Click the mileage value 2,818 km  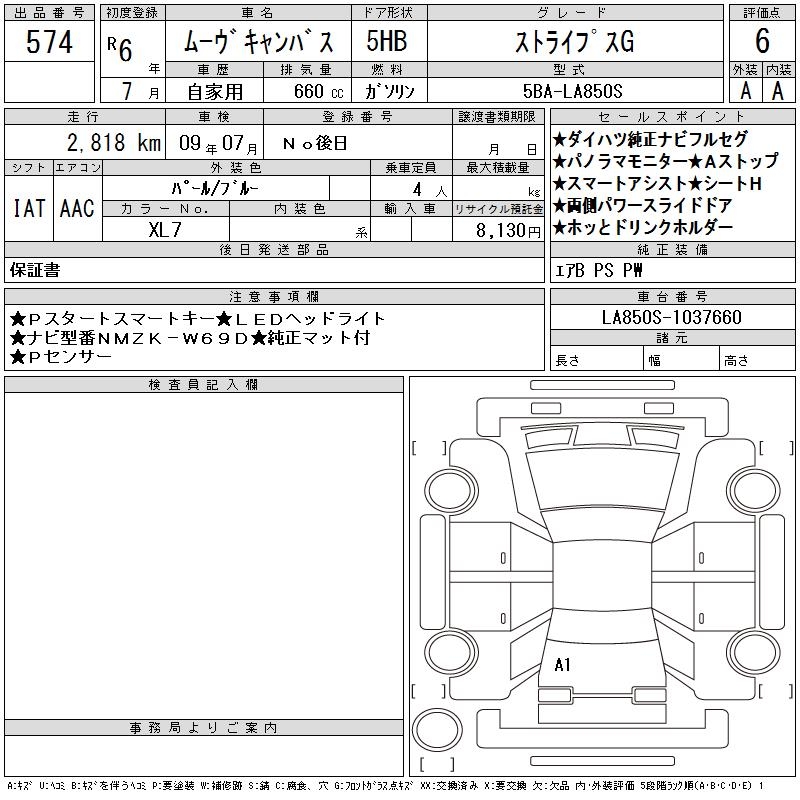tap(84, 142)
